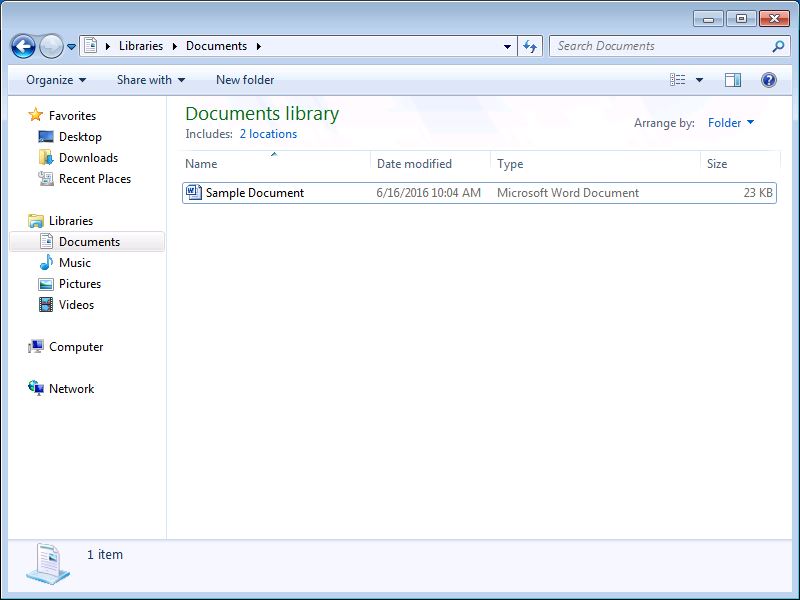Close the Explorer window
The height and width of the screenshot is (600, 800).
click(774, 19)
